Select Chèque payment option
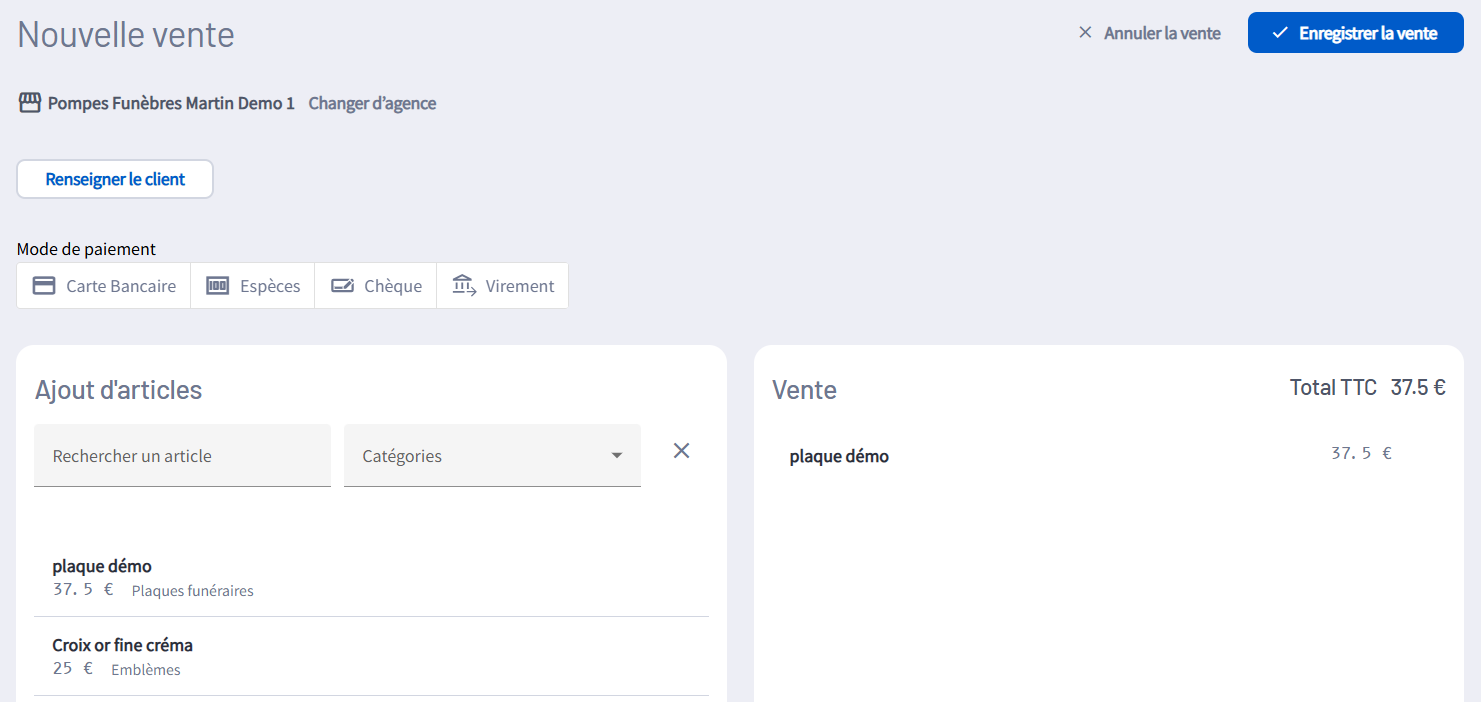 pos(376,286)
